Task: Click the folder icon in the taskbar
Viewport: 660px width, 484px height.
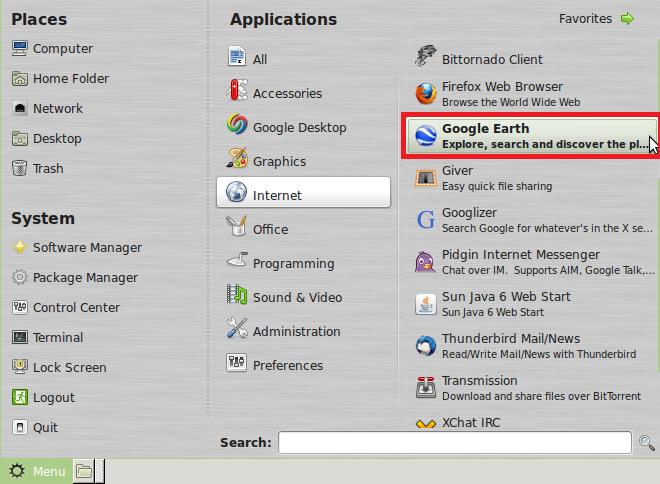Action: (84, 471)
